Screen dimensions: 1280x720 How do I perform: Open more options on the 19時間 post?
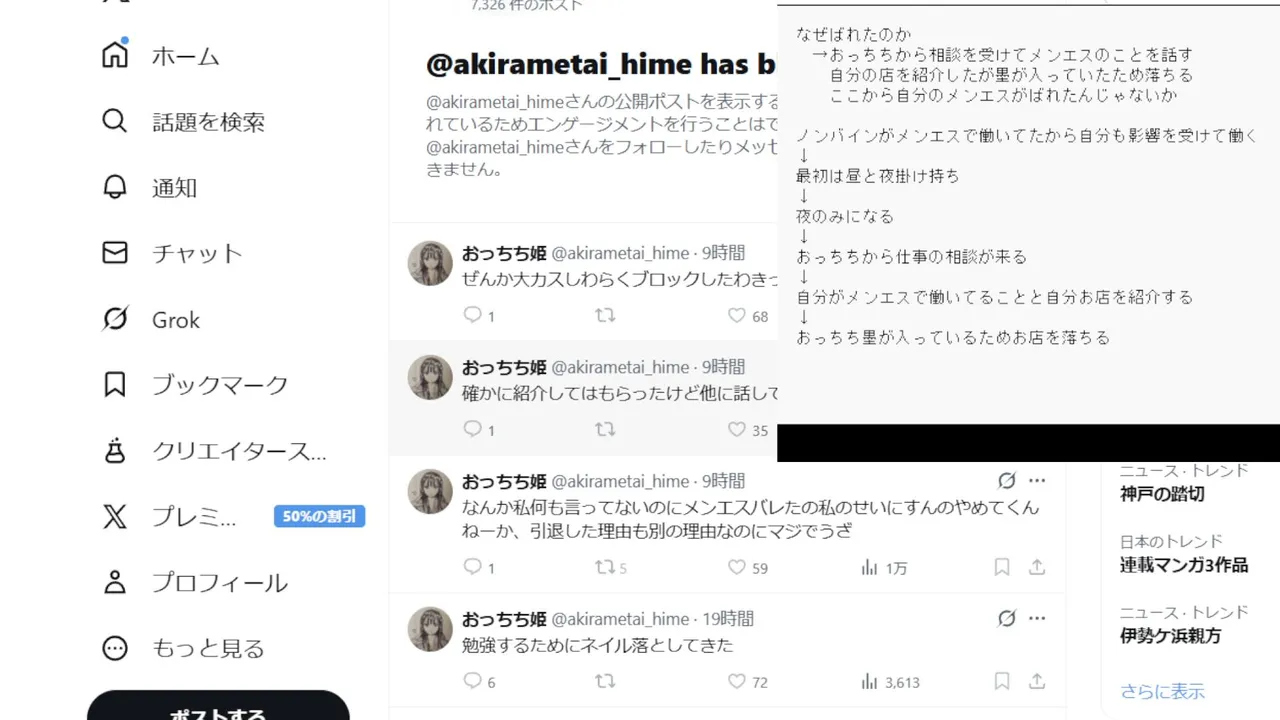point(1037,619)
